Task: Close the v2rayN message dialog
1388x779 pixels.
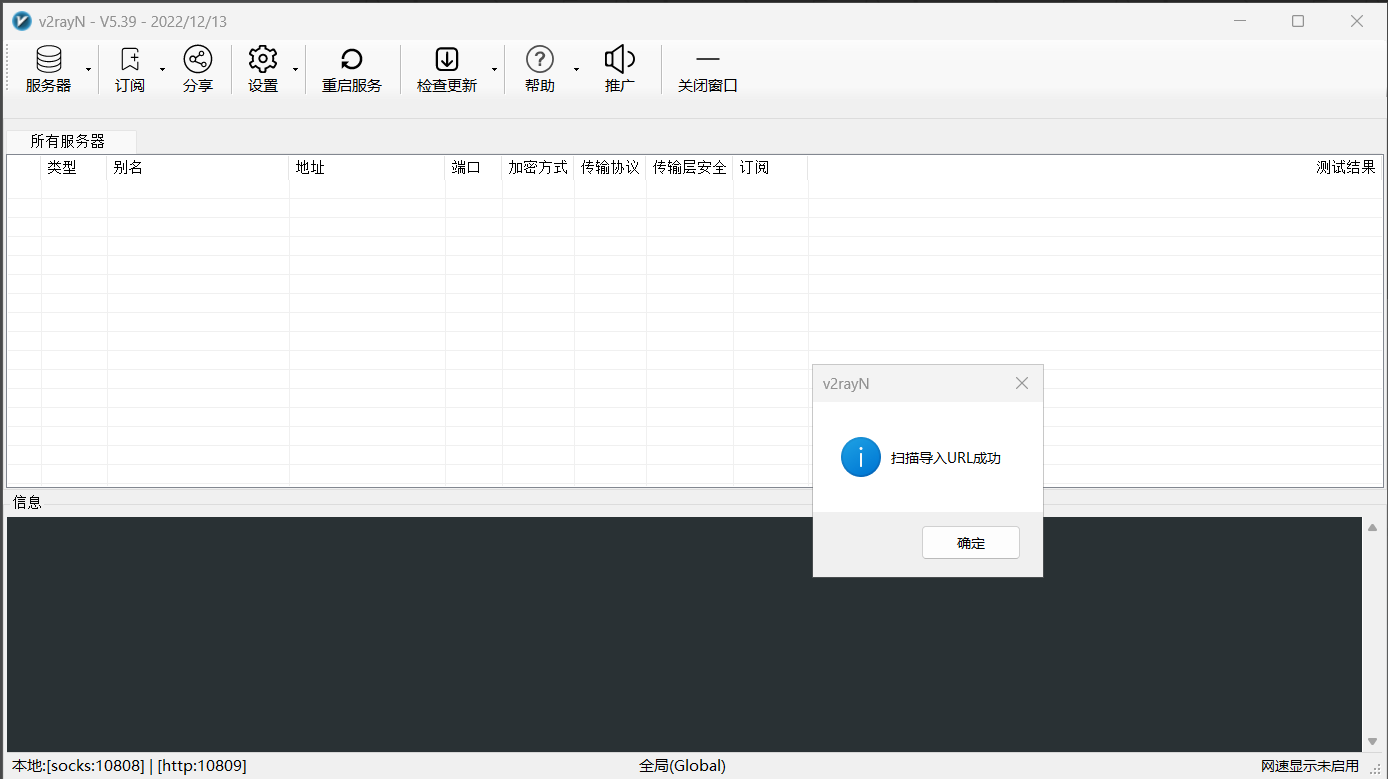Action: 1021,383
